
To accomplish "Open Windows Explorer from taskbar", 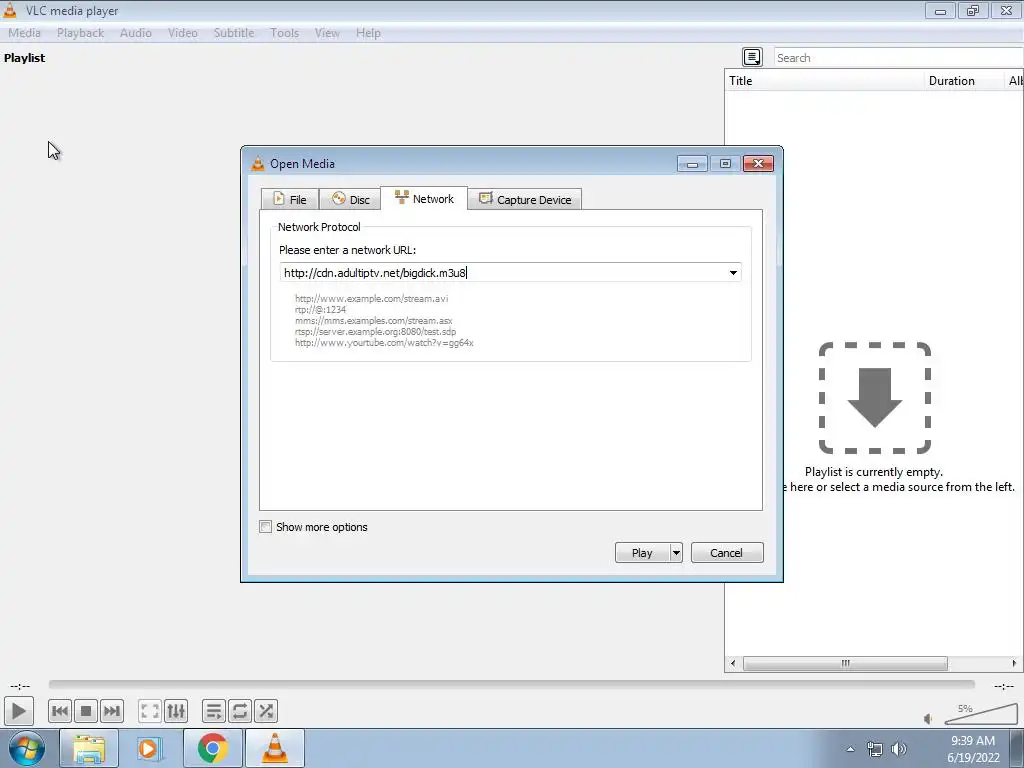I will (89, 749).
